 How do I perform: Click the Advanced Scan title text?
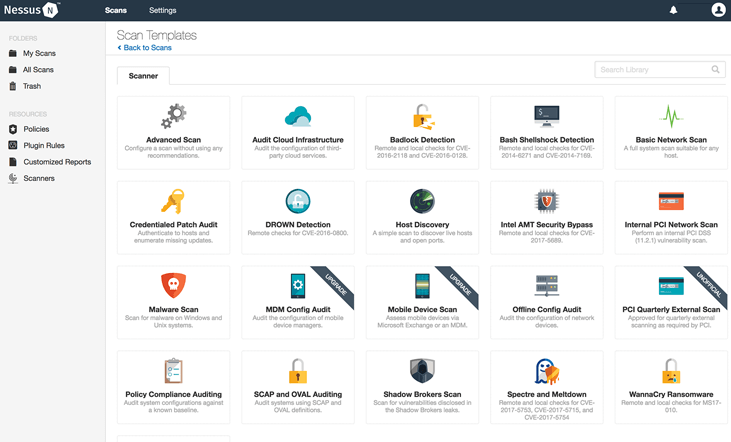point(173,139)
